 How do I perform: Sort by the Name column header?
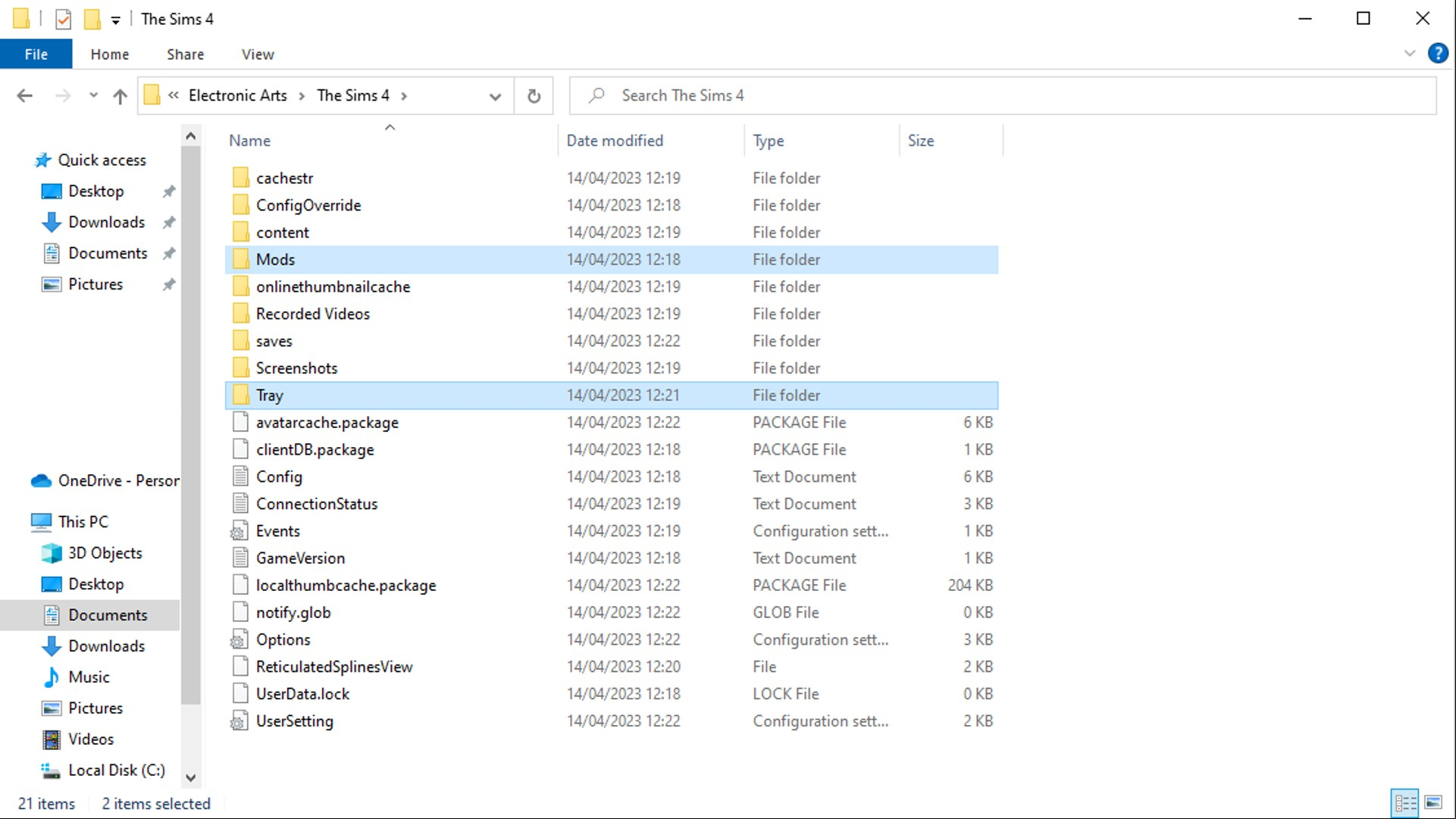pos(391,140)
